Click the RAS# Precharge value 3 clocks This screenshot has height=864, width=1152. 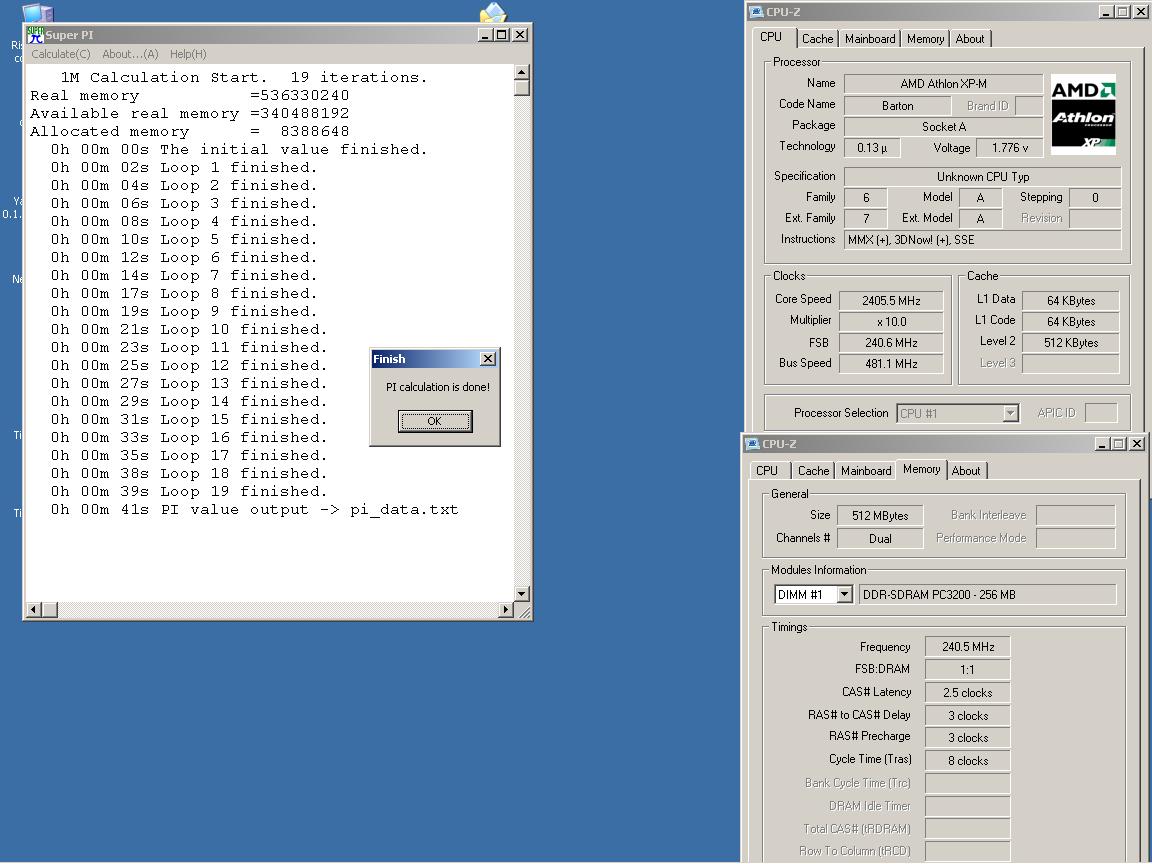pyautogui.click(x=968, y=738)
